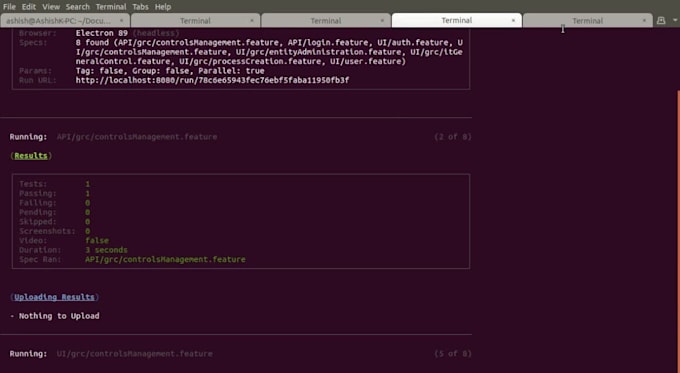Click the localhost run URL
The width and height of the screenshot is (680, 373).
(212, 80)
